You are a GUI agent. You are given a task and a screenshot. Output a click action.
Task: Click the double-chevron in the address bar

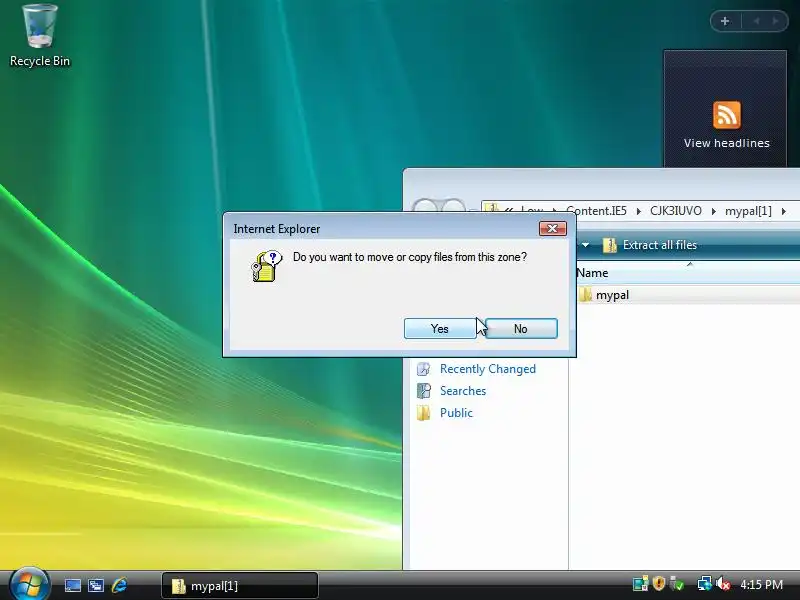pyautogui.click(x=509, y=210)
